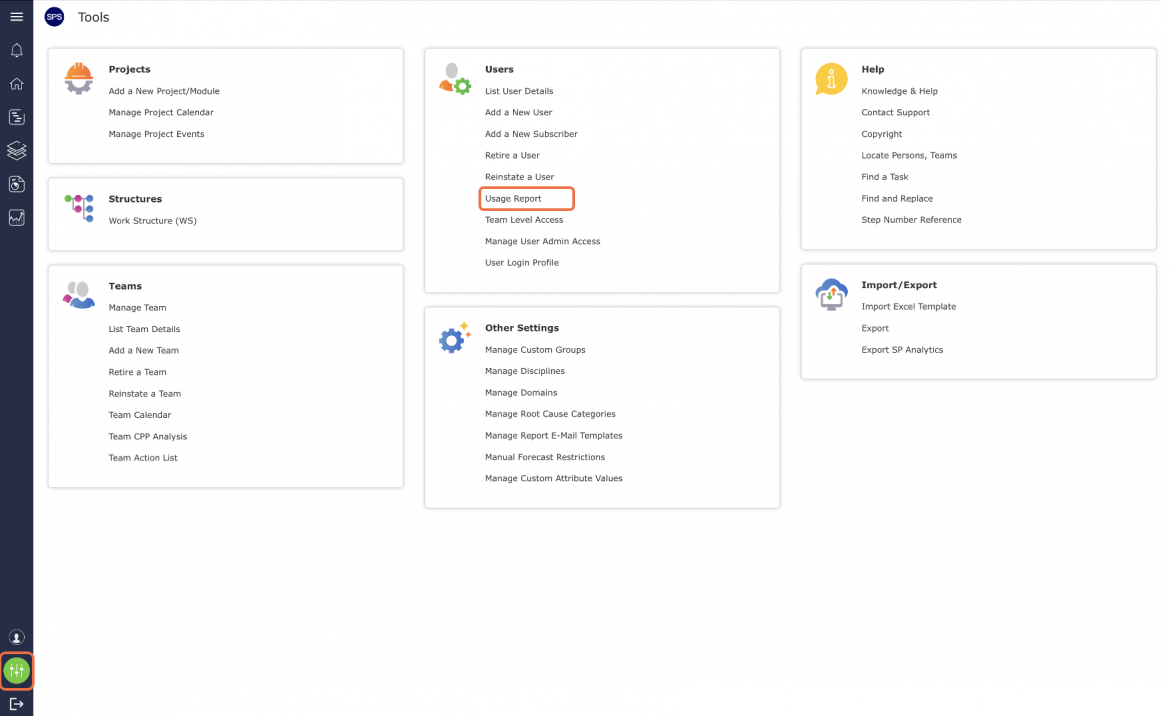Open Manage Project Events
The height and width of the screenshot is (716, 1170).
click(x=157, y=134)
